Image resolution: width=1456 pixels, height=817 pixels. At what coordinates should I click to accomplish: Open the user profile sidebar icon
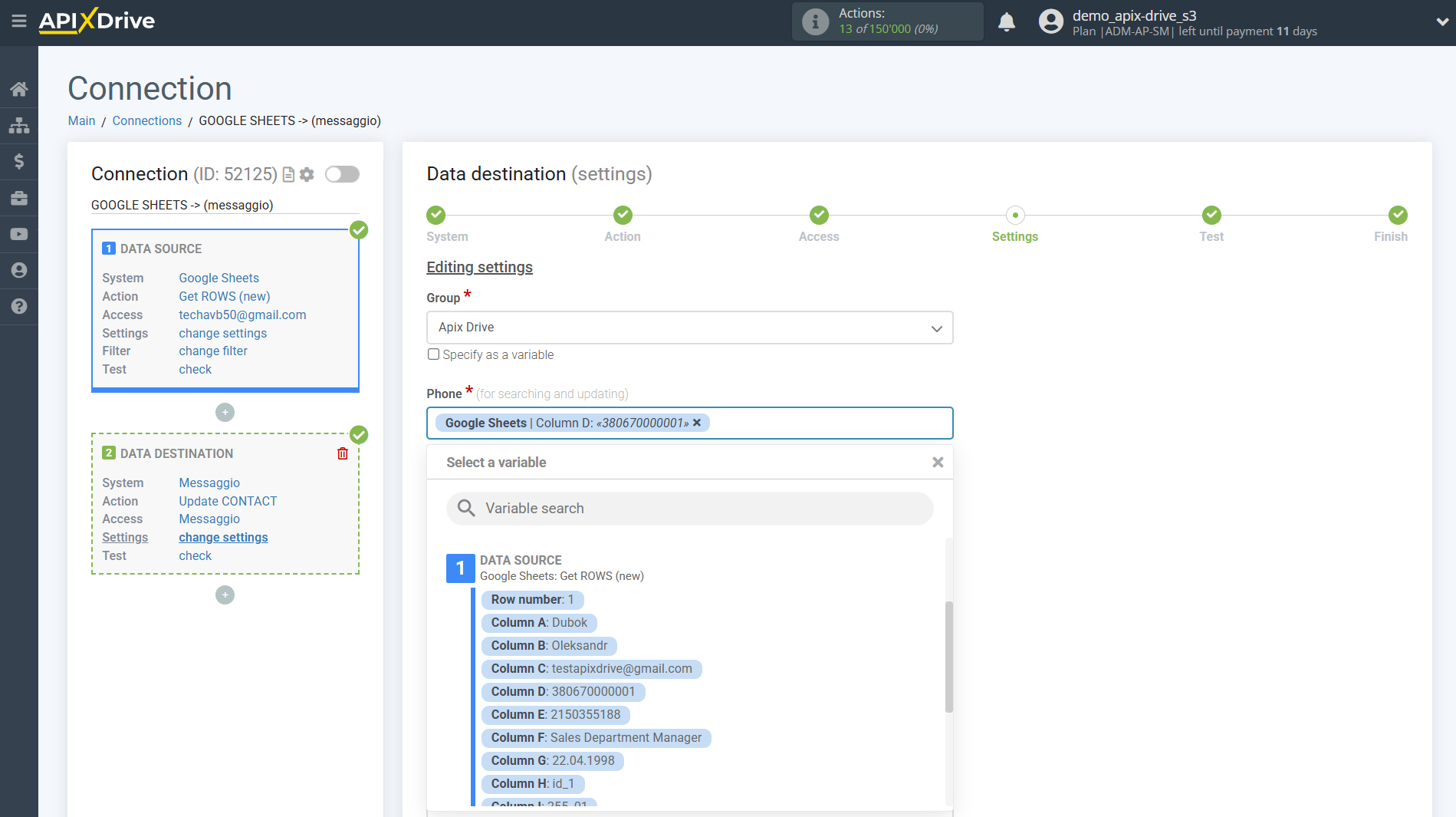coord(19,270)
